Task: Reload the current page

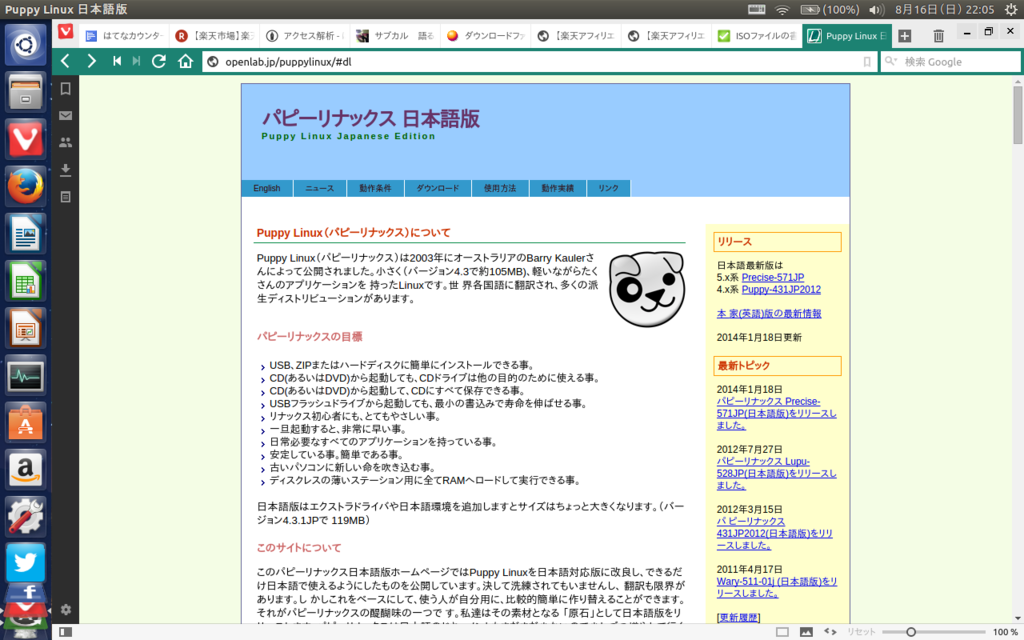Action: click(x=159, y=61)
